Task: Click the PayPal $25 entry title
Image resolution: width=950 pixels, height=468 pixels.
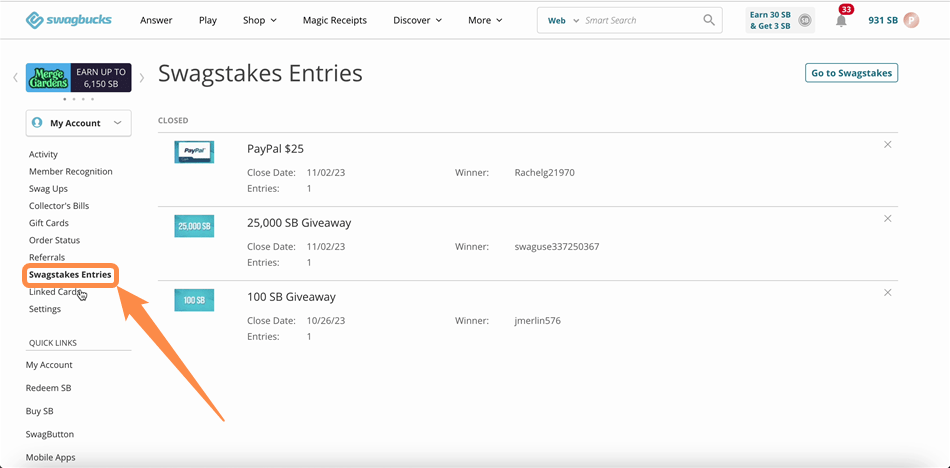Action: 275,149
